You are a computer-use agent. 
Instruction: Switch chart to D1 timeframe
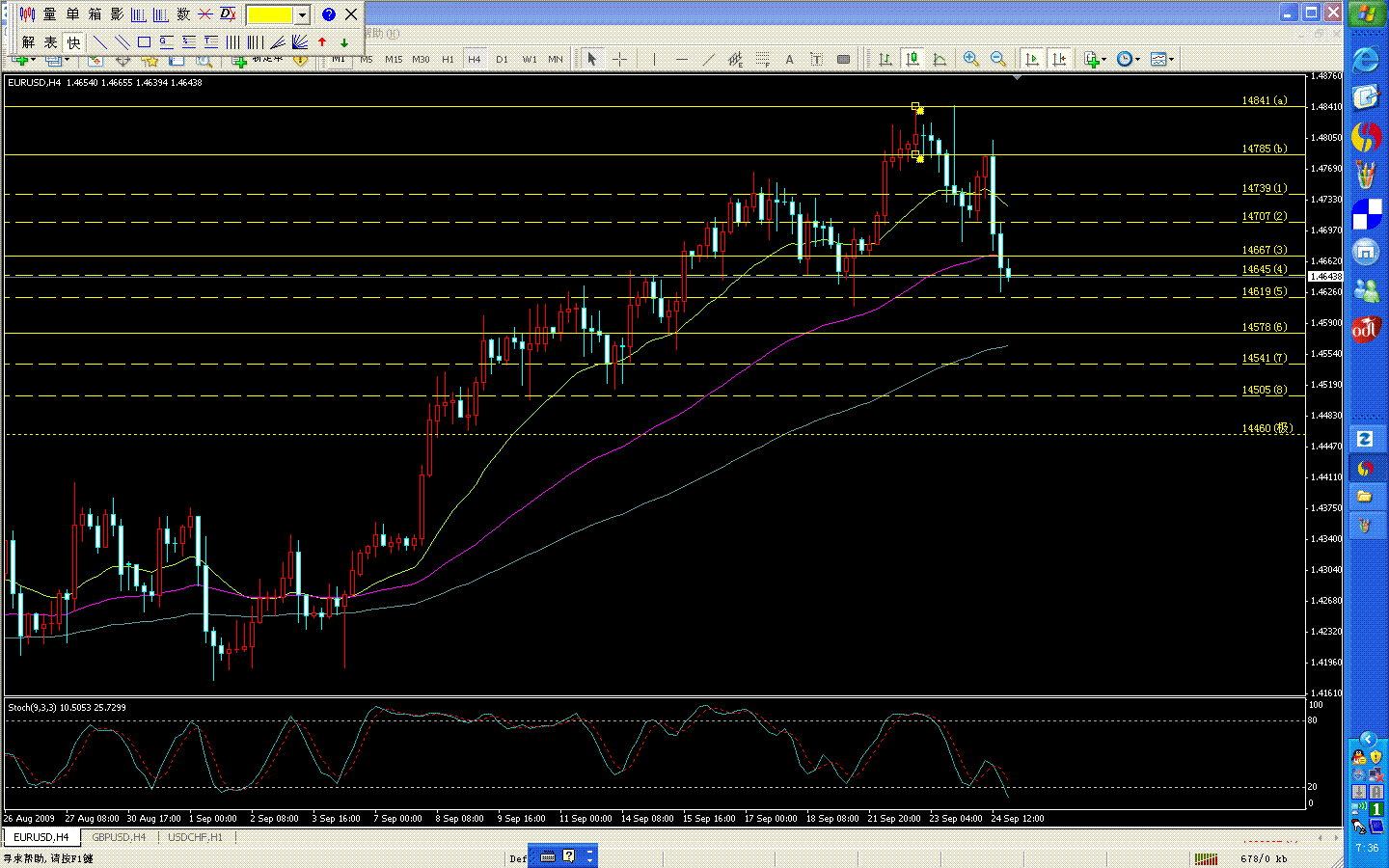[502, 60]
